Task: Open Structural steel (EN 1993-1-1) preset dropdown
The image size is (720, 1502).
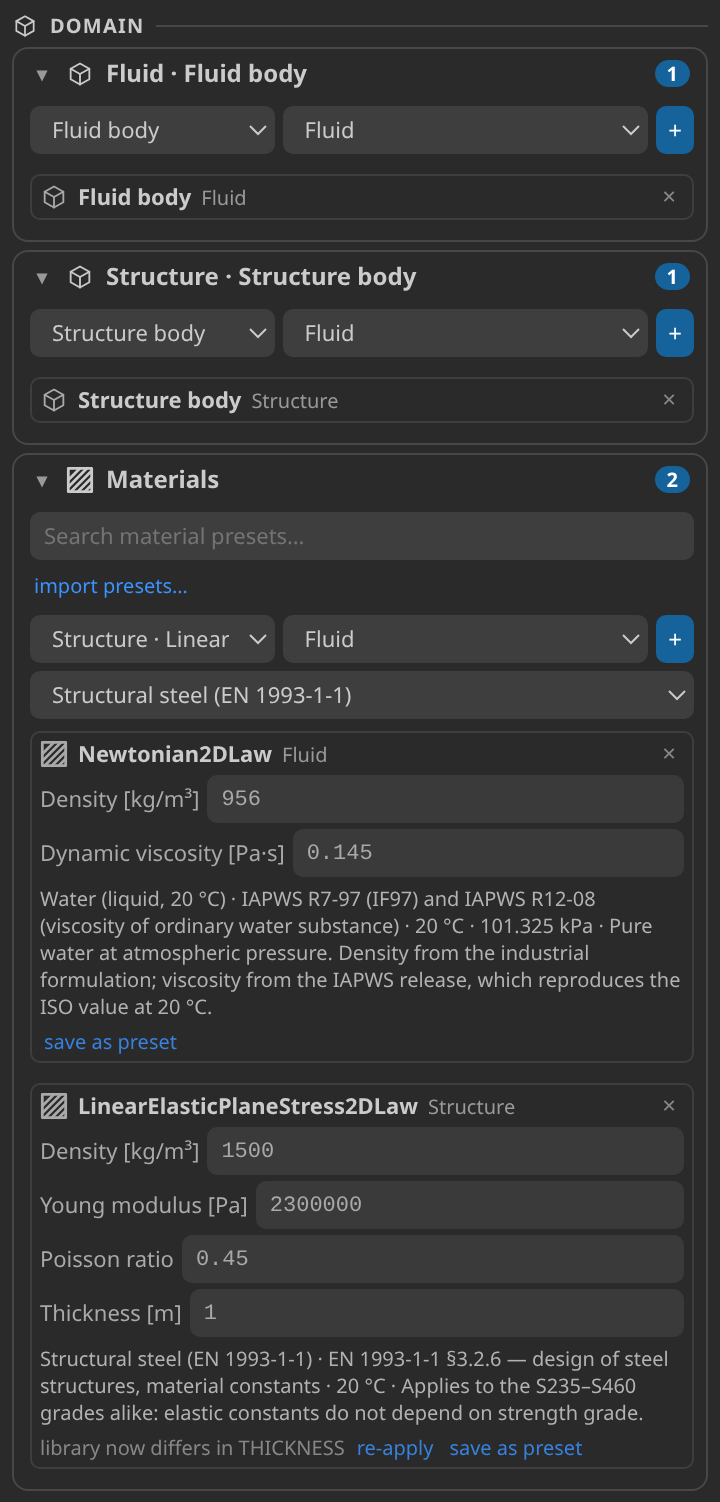Action: click(362, 695)
